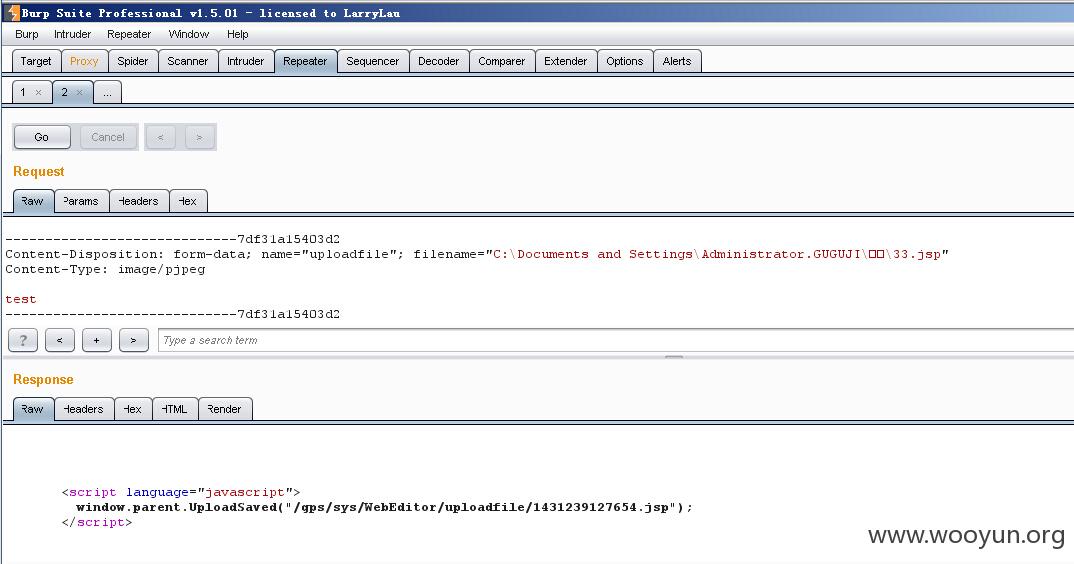The width and height of the screenshot is (1074, 564).
Task: Open the Repeater menu
Action: [129, 34]
